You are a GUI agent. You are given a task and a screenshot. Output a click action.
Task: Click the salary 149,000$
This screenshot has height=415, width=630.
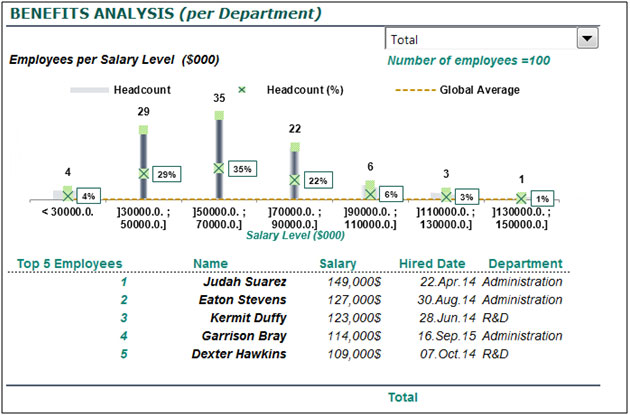click(x=354, y=282)
